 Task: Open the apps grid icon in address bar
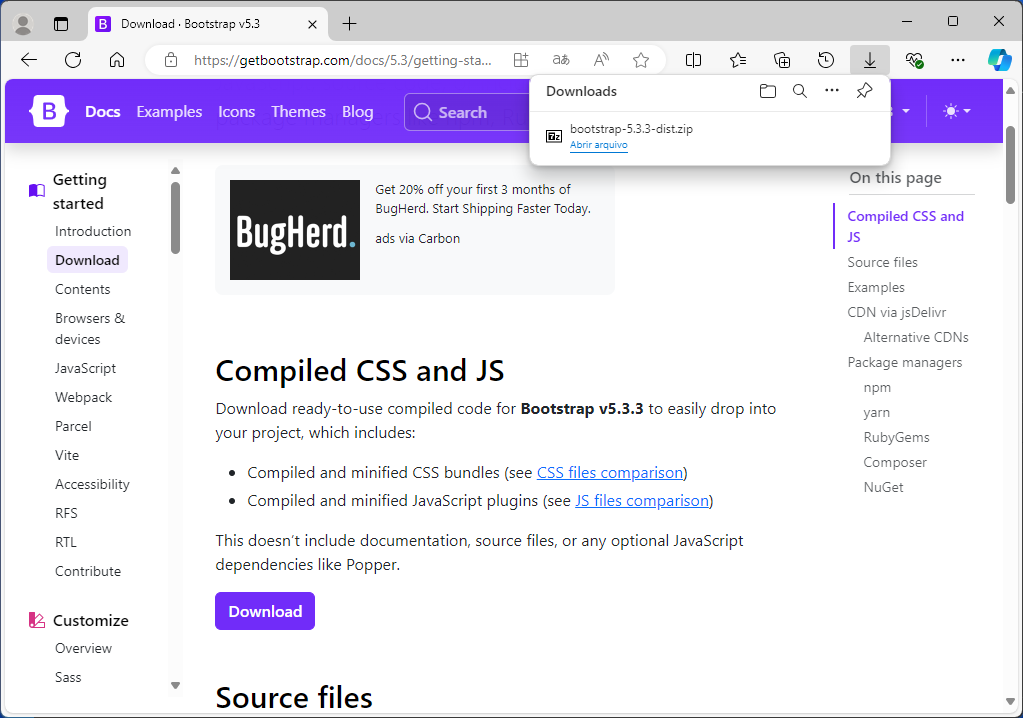click(521, 60)
